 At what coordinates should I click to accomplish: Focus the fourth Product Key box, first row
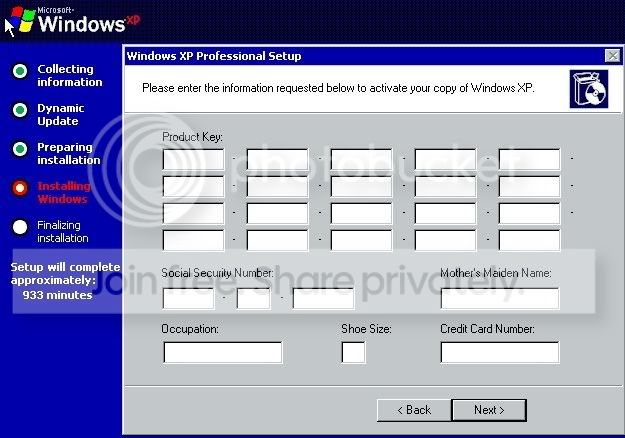[446, 159]
